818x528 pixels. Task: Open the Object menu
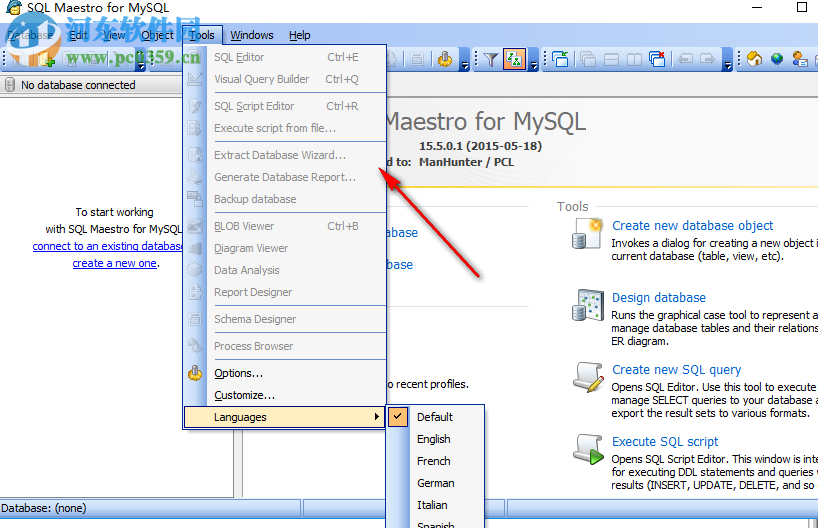(158, 35)
